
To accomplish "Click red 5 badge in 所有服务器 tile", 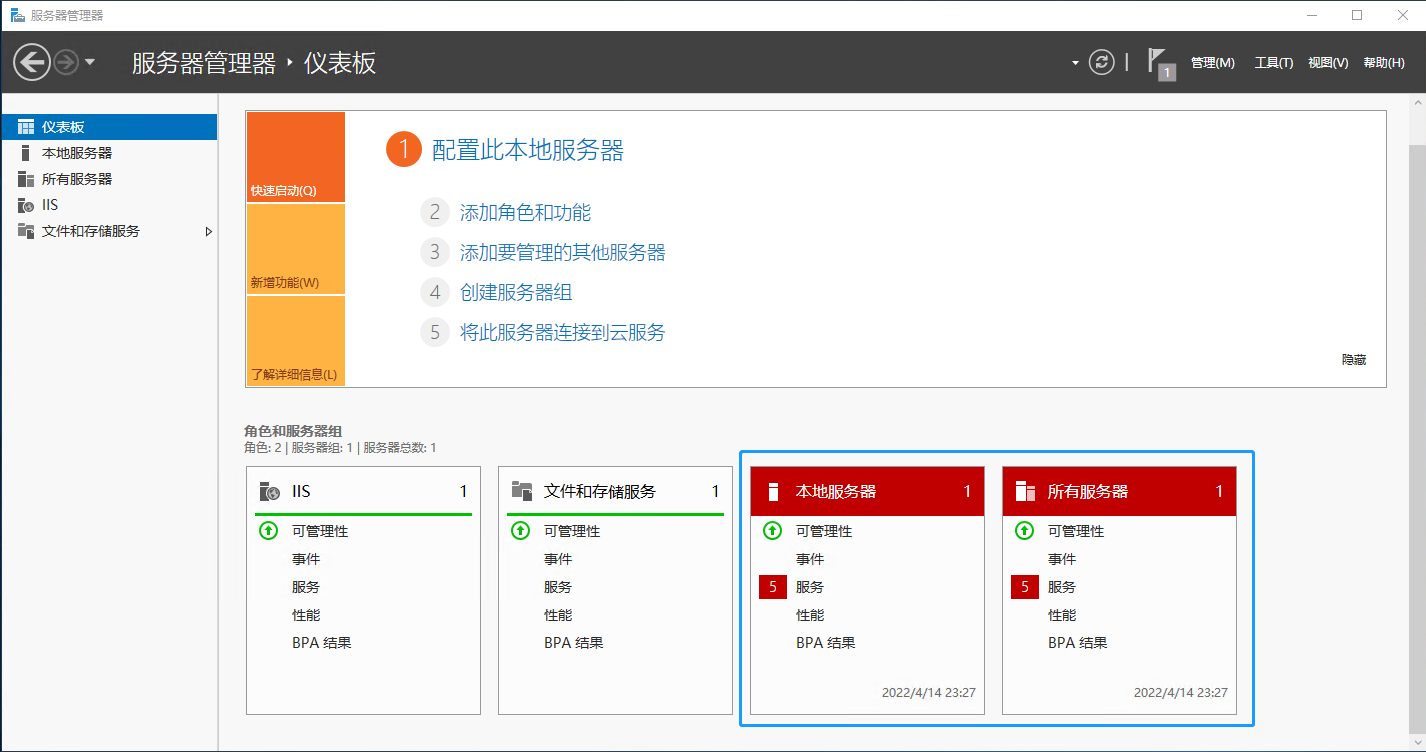I will click(x=1025, y=587).
